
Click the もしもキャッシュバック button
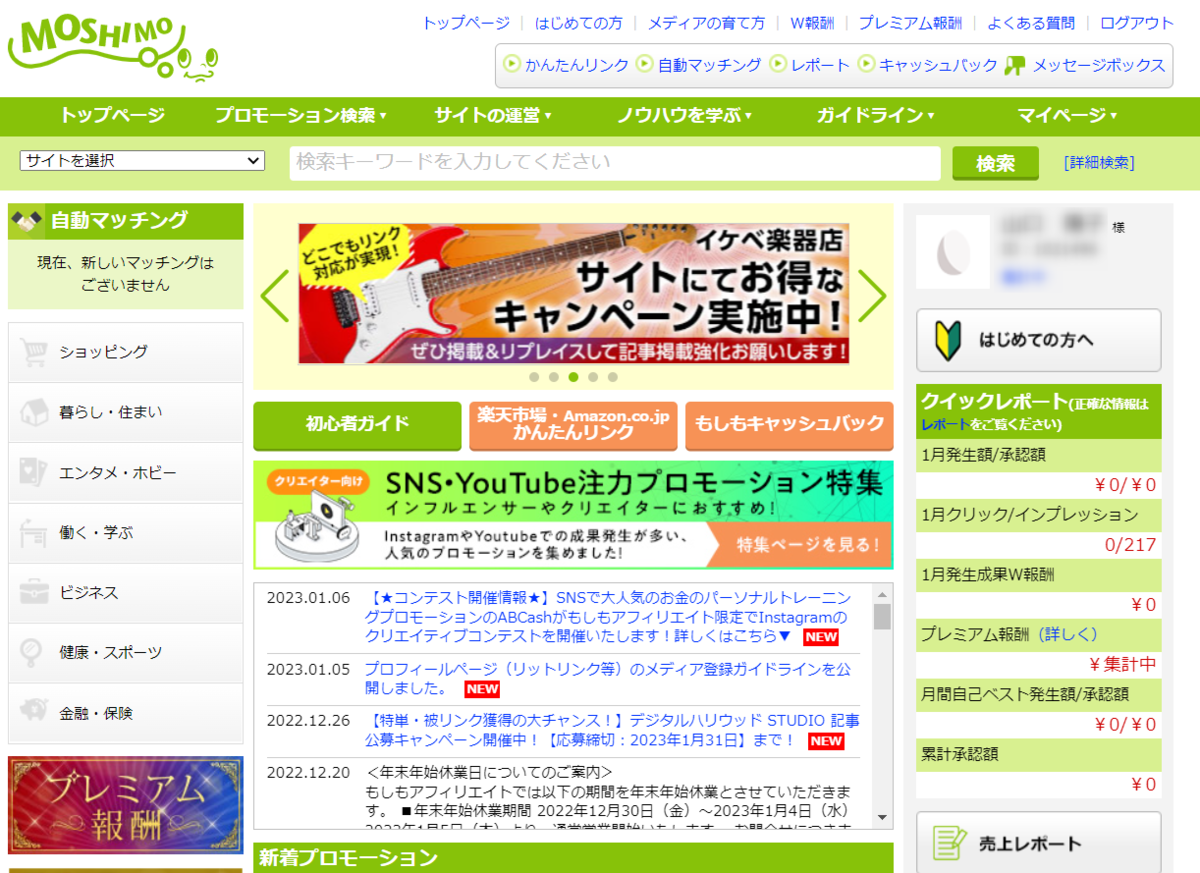pos(789,426)
